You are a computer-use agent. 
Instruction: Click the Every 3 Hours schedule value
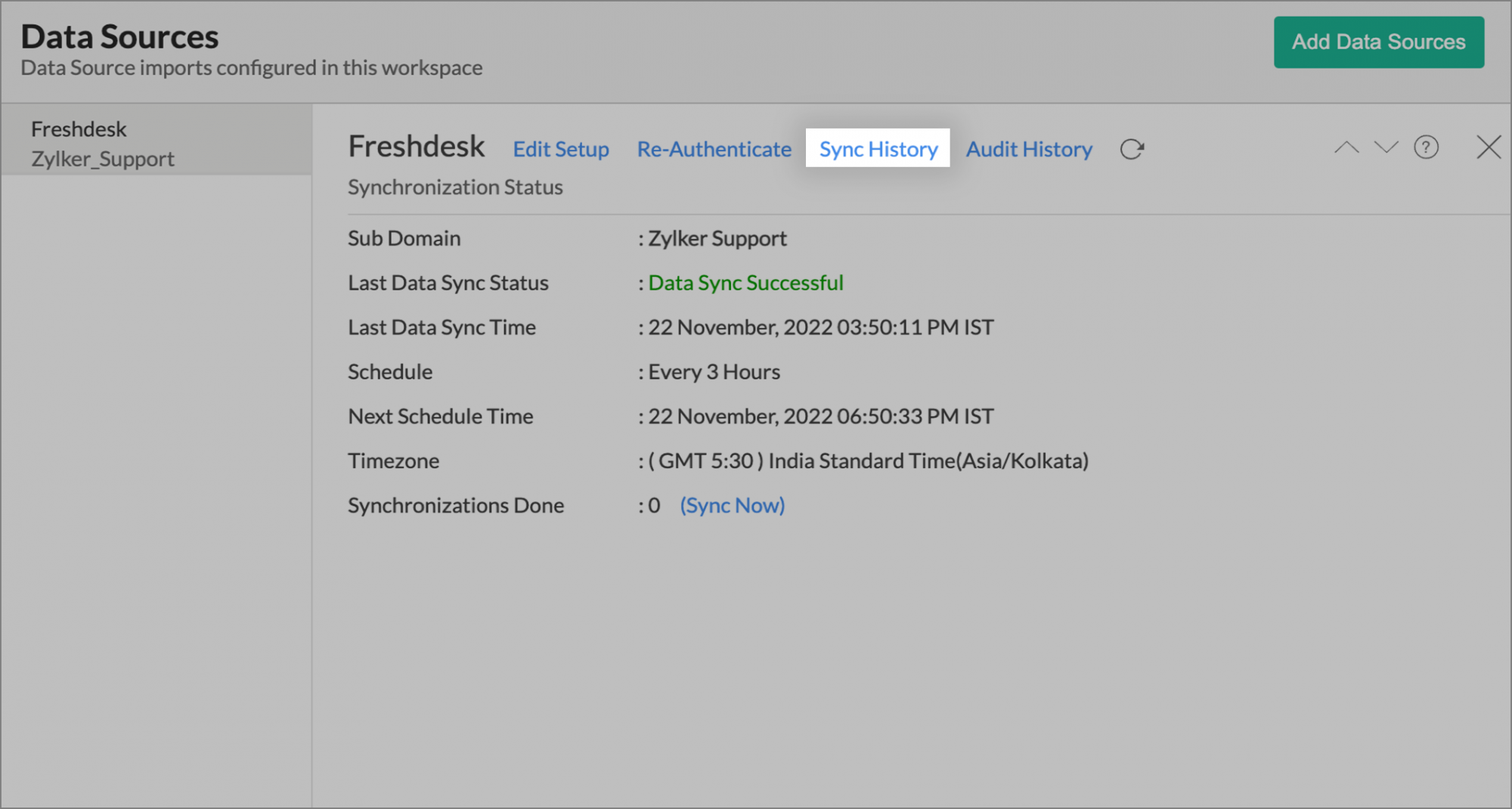point(714,372)
